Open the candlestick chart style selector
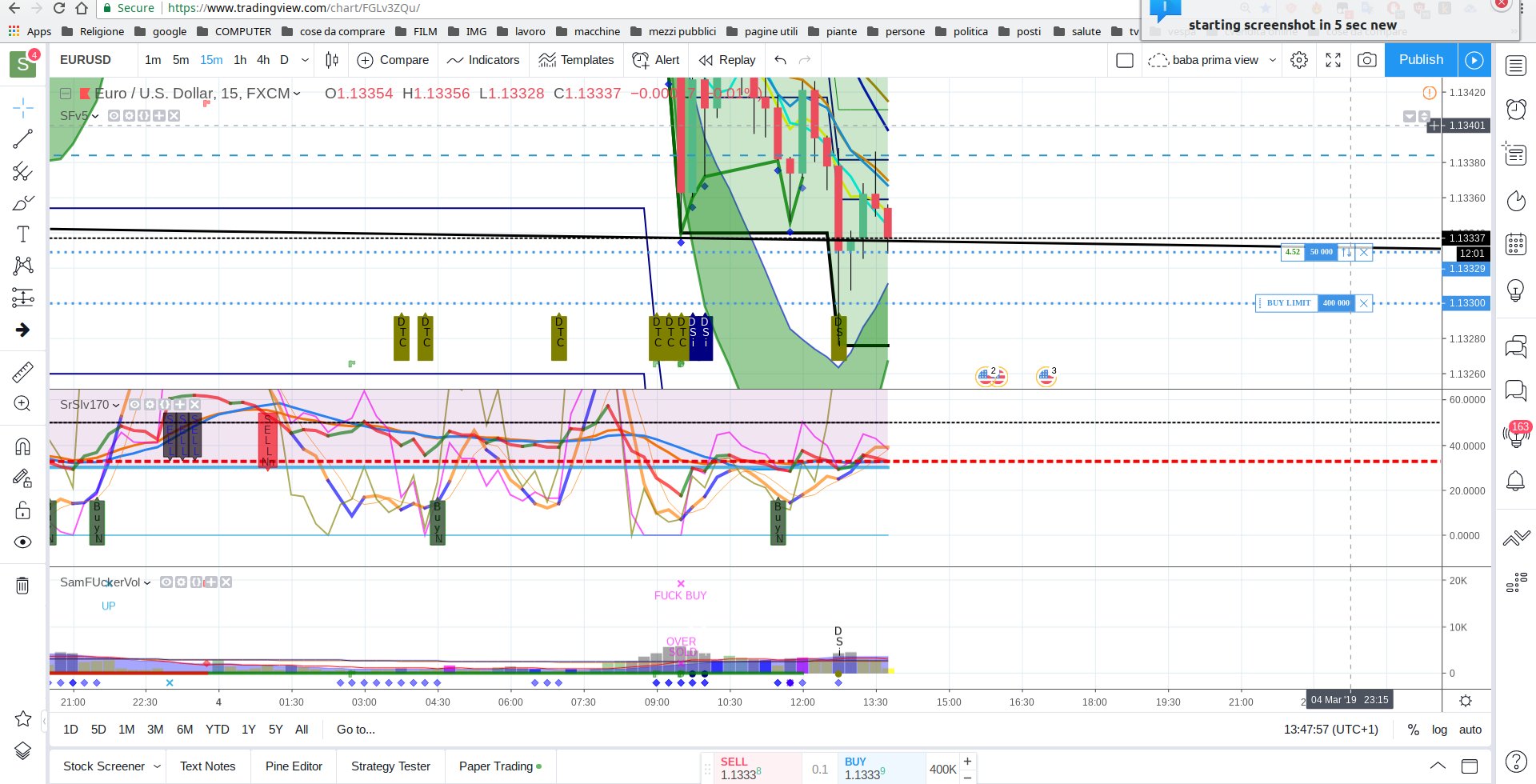 point(332,60)
